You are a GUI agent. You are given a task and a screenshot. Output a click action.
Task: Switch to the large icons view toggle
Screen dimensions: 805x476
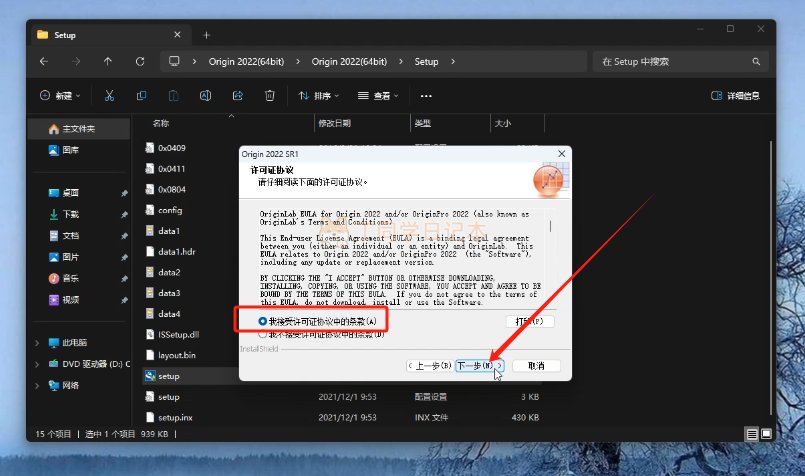(x=767, y=434)
